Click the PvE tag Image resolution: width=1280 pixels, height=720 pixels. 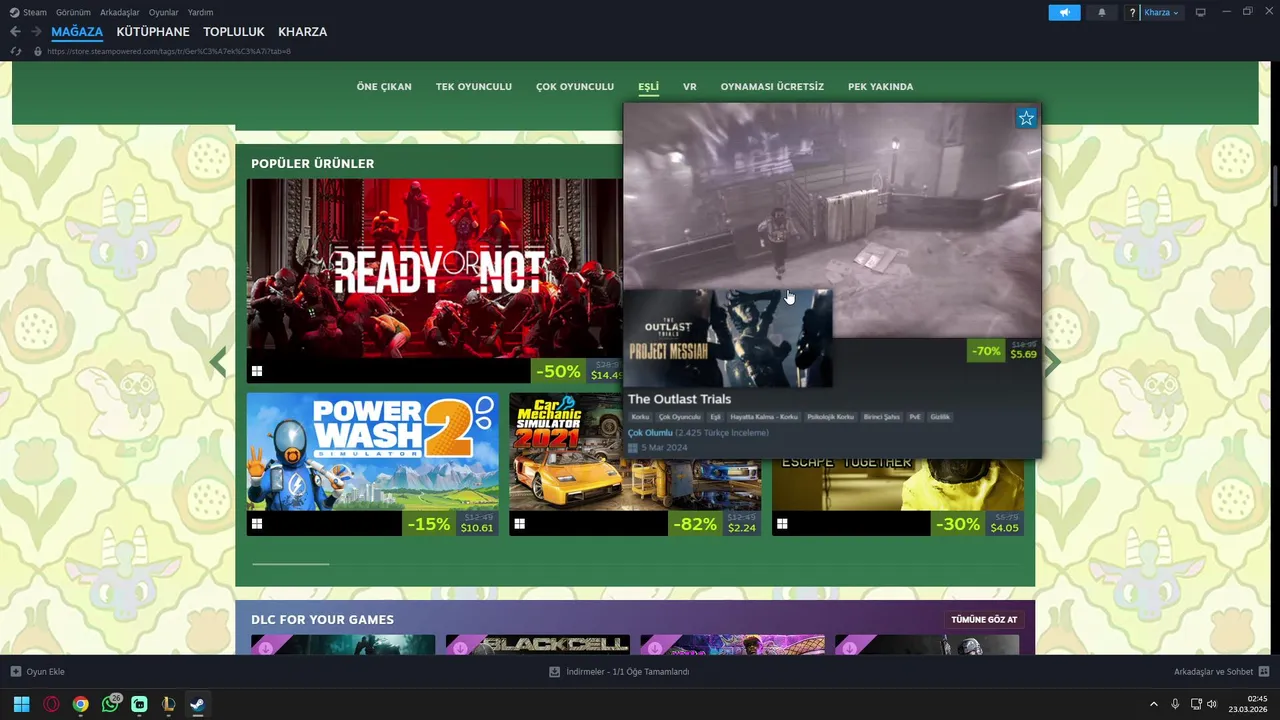click(915, 417)
